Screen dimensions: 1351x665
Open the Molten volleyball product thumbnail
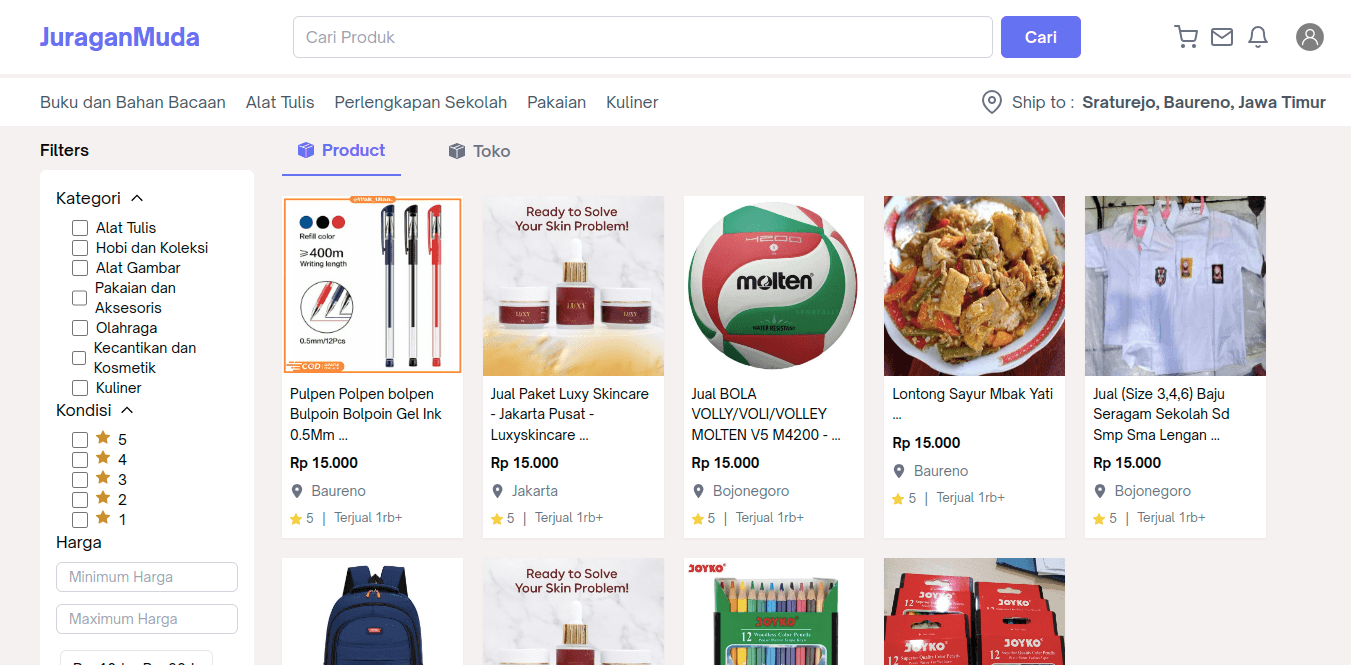tap(774, 286)
